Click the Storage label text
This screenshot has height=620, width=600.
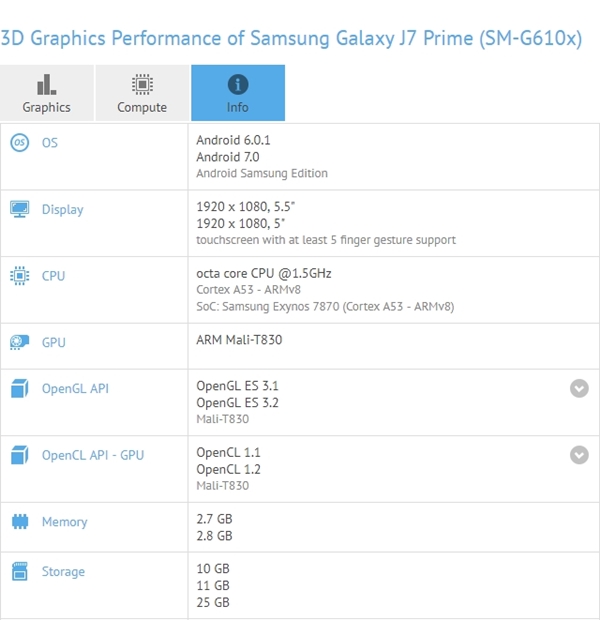(x=63, y=572)
